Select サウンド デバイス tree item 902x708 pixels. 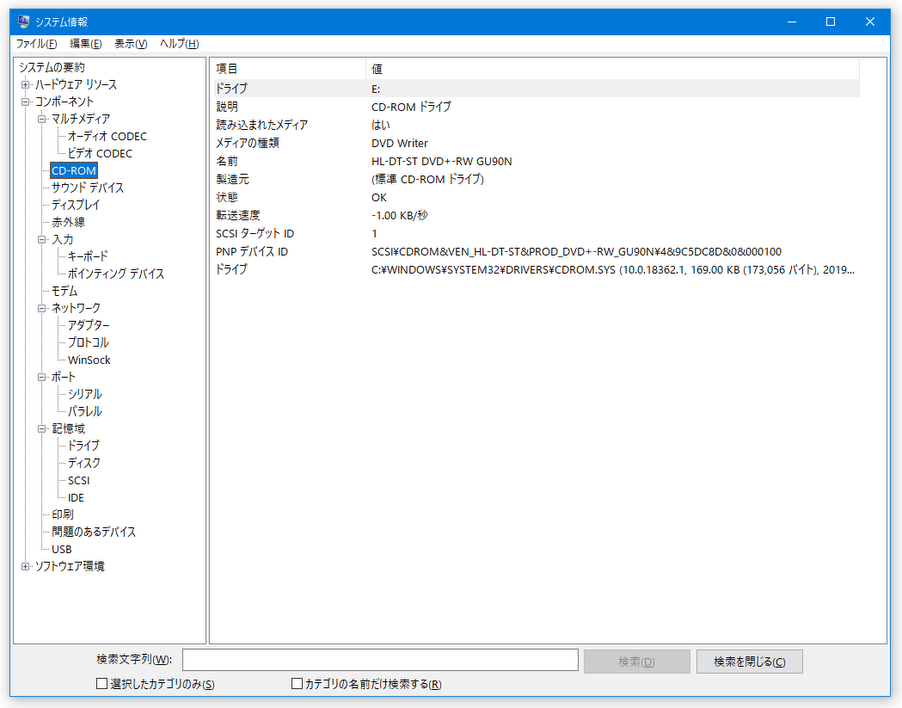(x=87, y=188)
